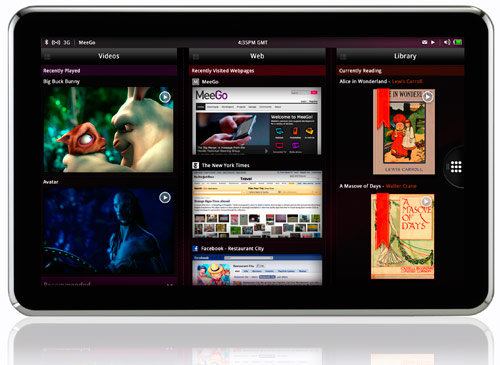Tap the play indicator in status bar

433,42
